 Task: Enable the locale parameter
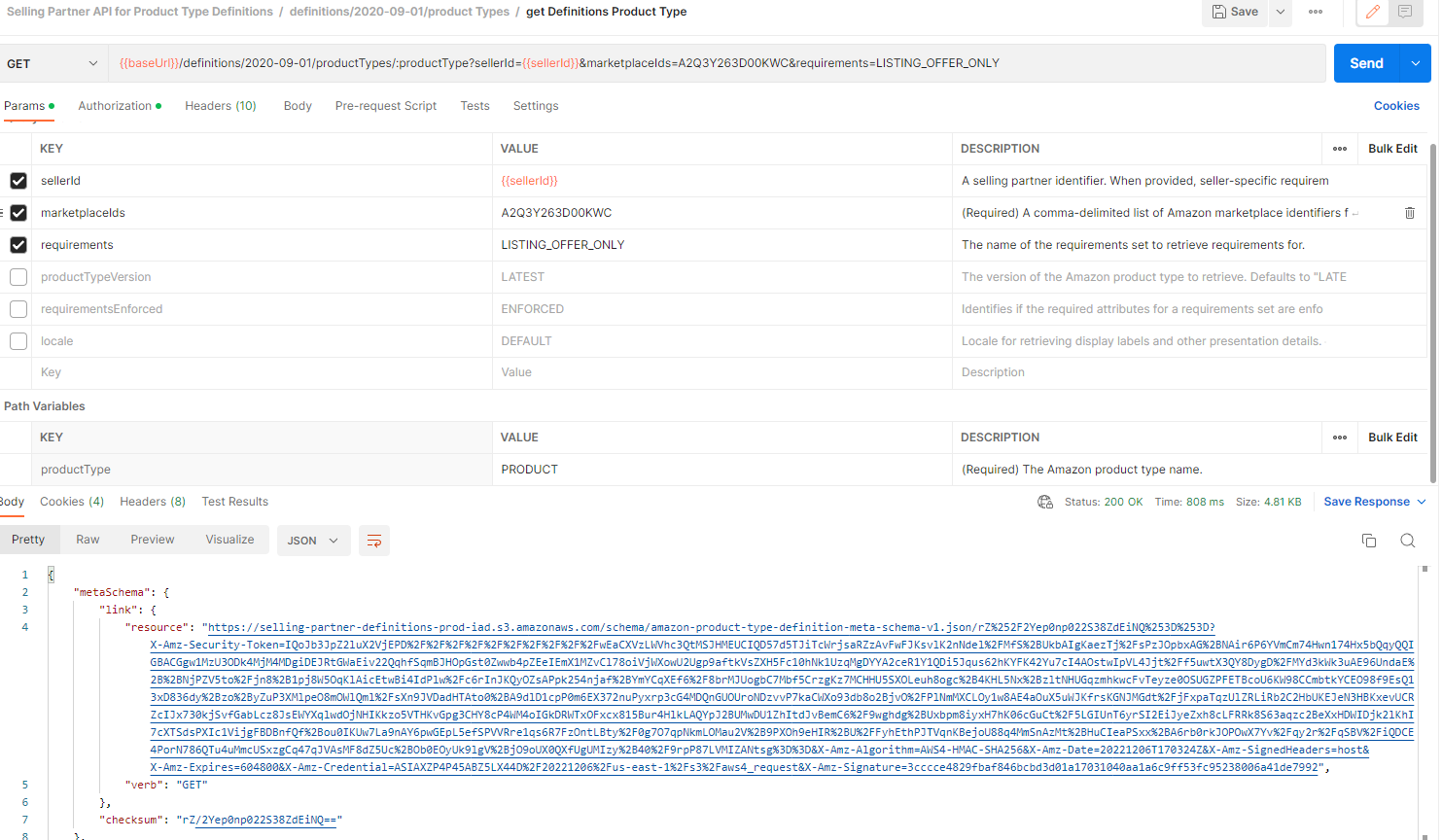(18, 341)
